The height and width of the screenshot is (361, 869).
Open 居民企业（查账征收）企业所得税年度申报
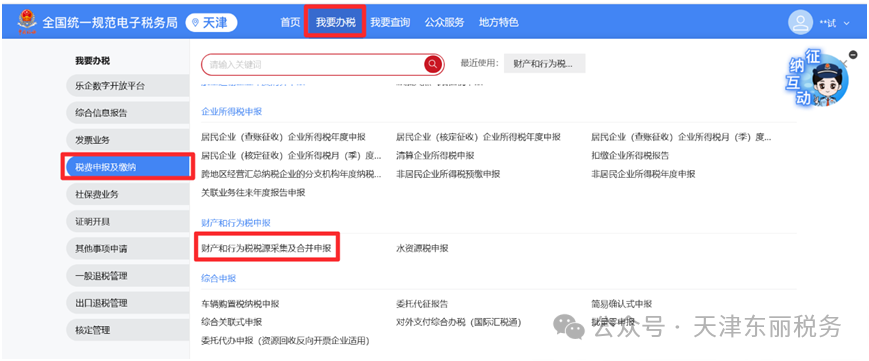[283, 137]
